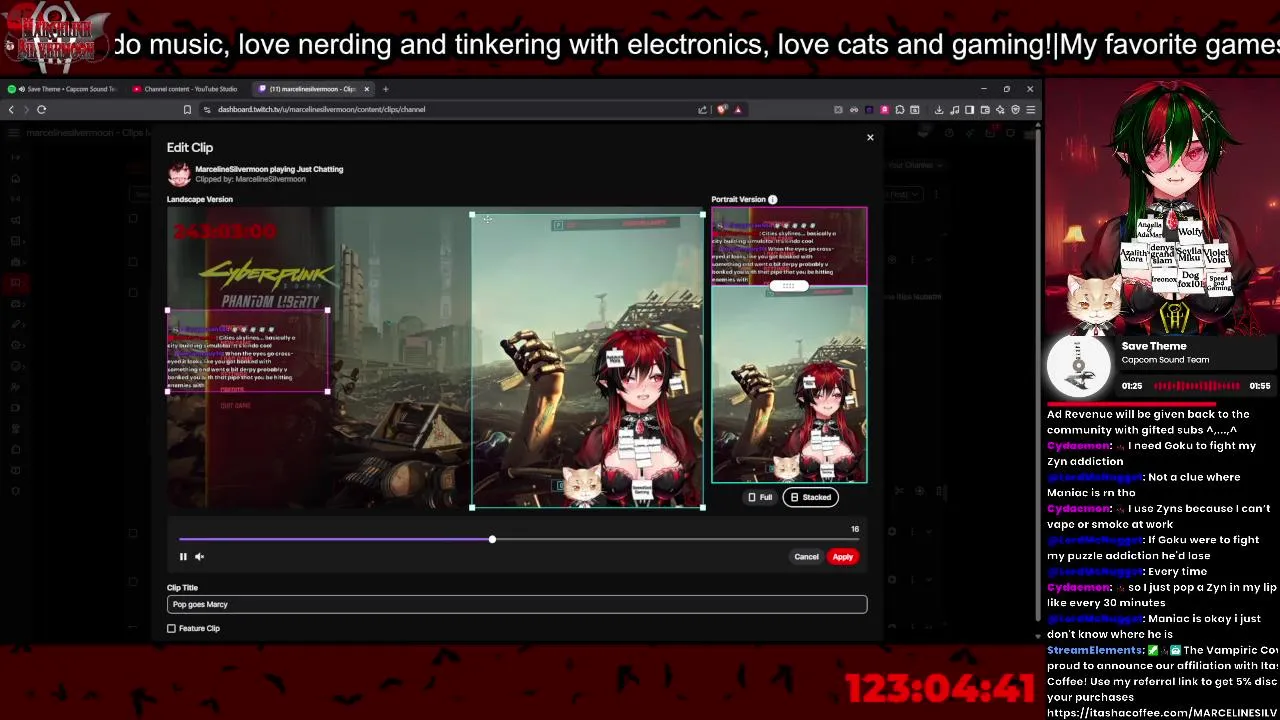Select the marcelinesilvermoon Clips tab
Screen dimensions: 1280x720
(x=312, y=89)
